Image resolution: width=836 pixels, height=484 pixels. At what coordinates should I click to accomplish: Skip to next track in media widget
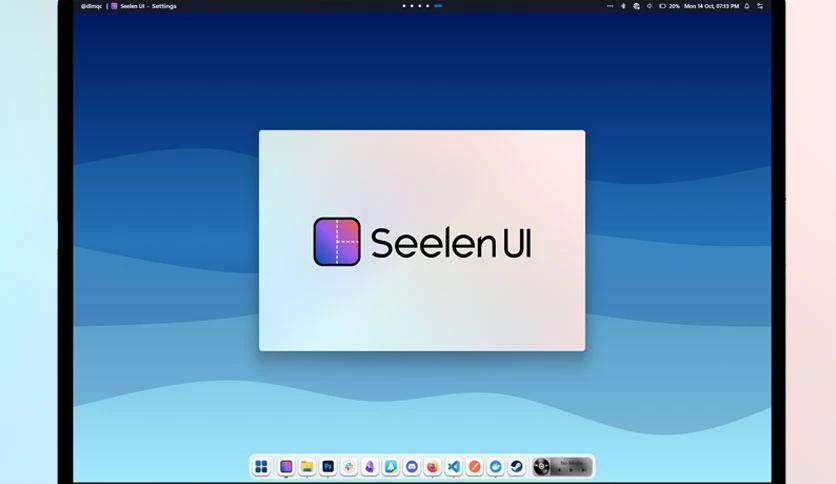[x=583, y=470]
